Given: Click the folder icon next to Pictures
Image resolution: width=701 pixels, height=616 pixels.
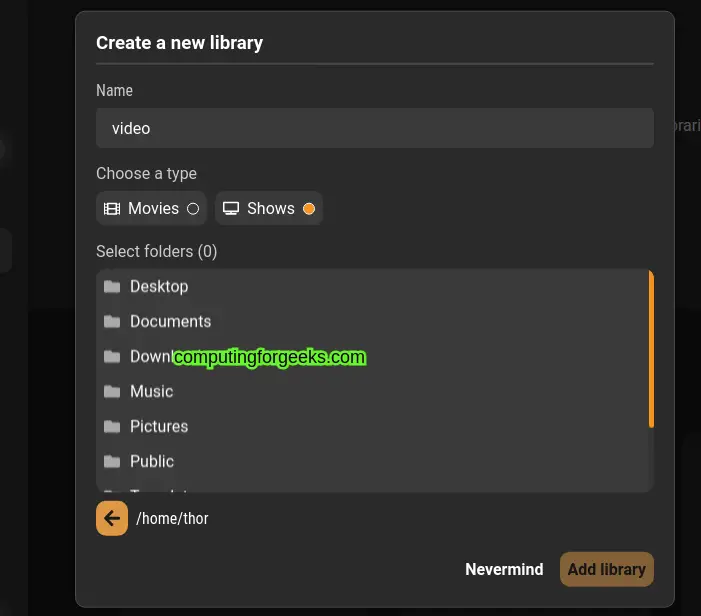Looking at the screenshot, I should tap(112, 426).
